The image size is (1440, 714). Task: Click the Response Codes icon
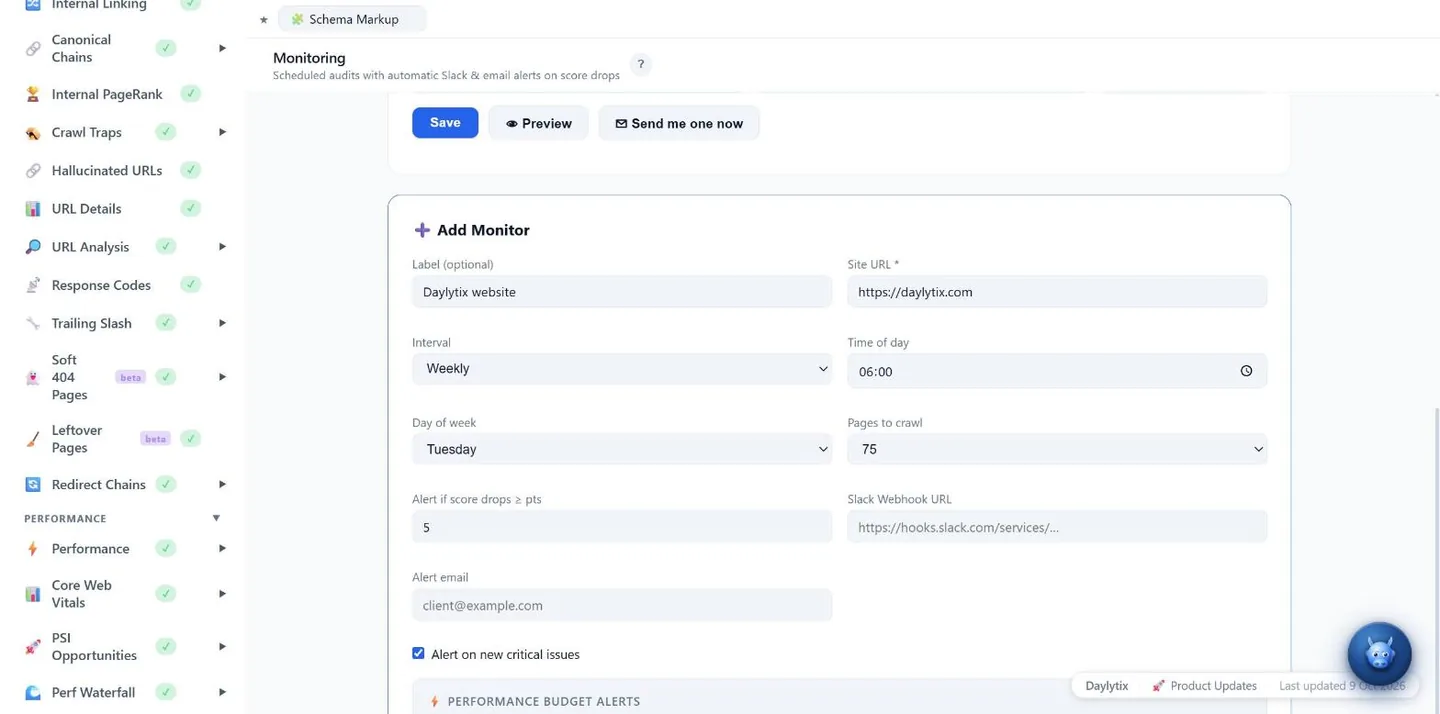click(33, 285)
